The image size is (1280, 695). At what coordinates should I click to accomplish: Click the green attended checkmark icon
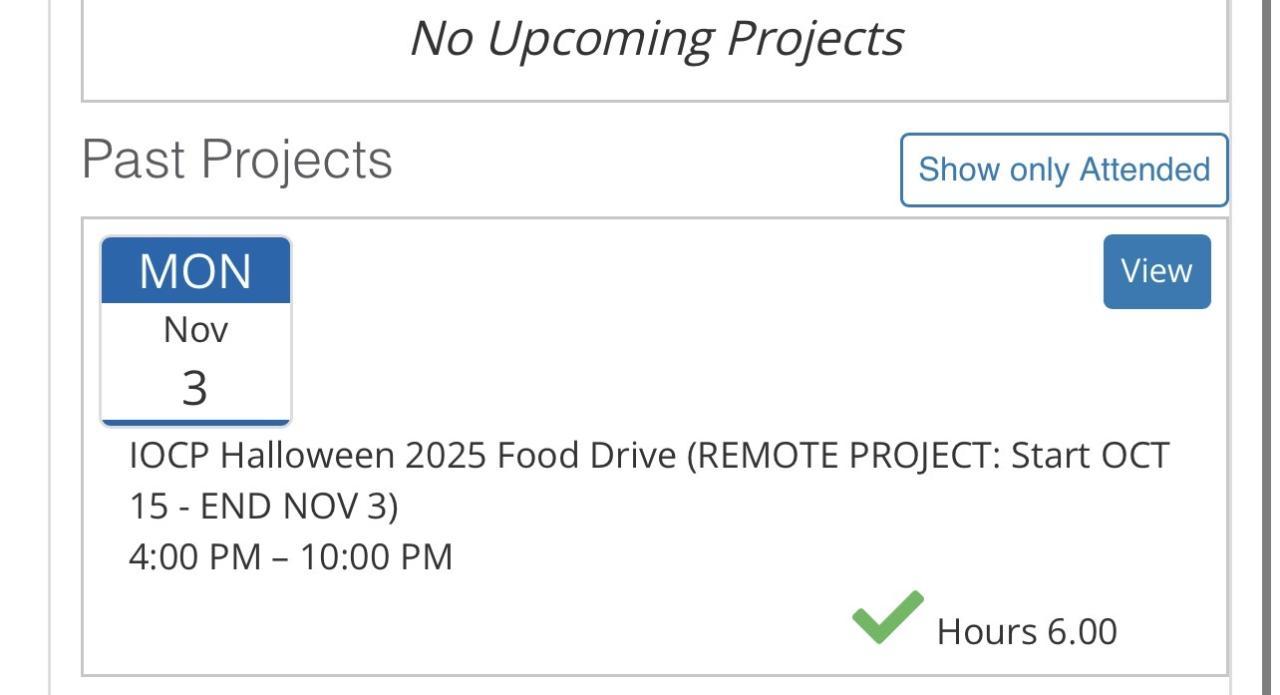pyautogui.click(x=887, y=618)
